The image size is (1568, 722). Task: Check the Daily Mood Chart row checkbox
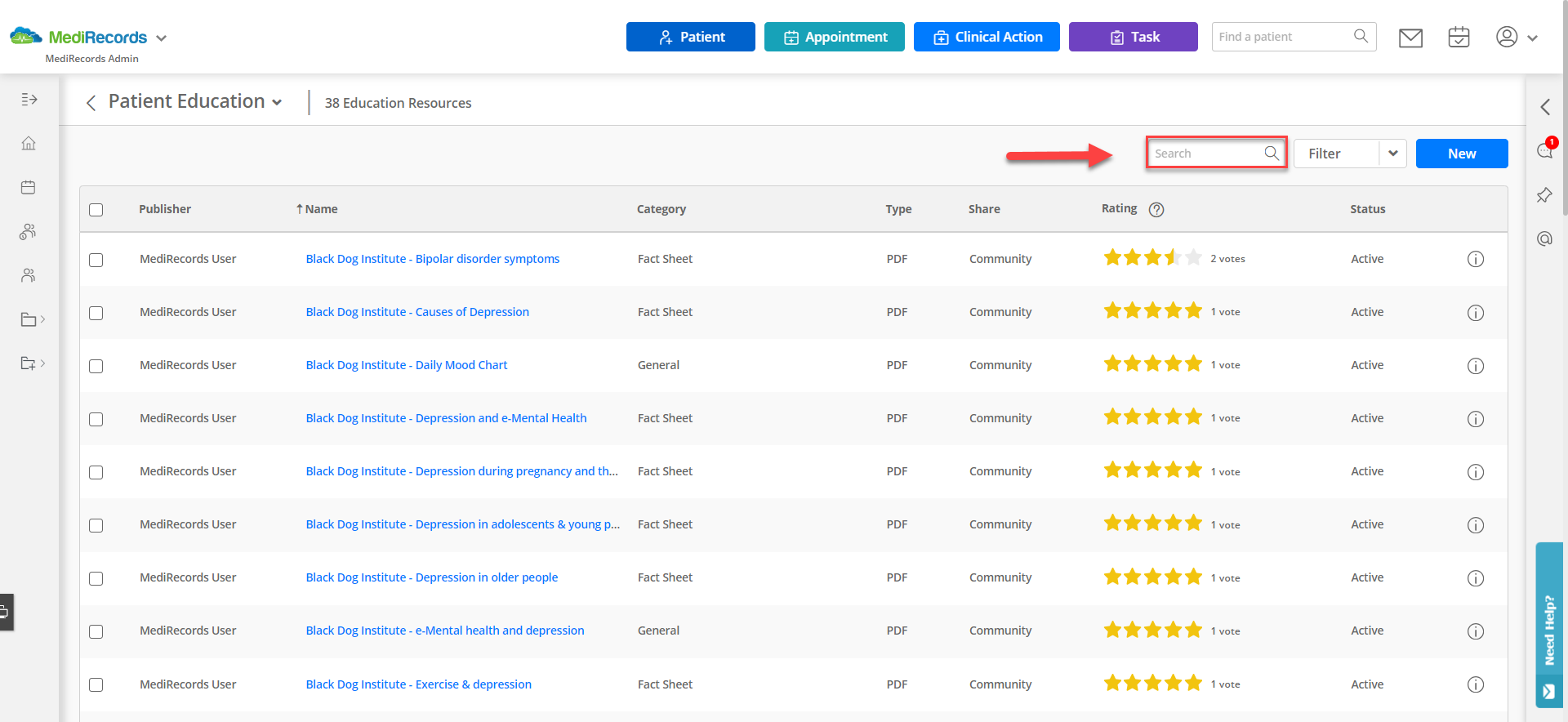pyautogui.click(x=96, y=366)
